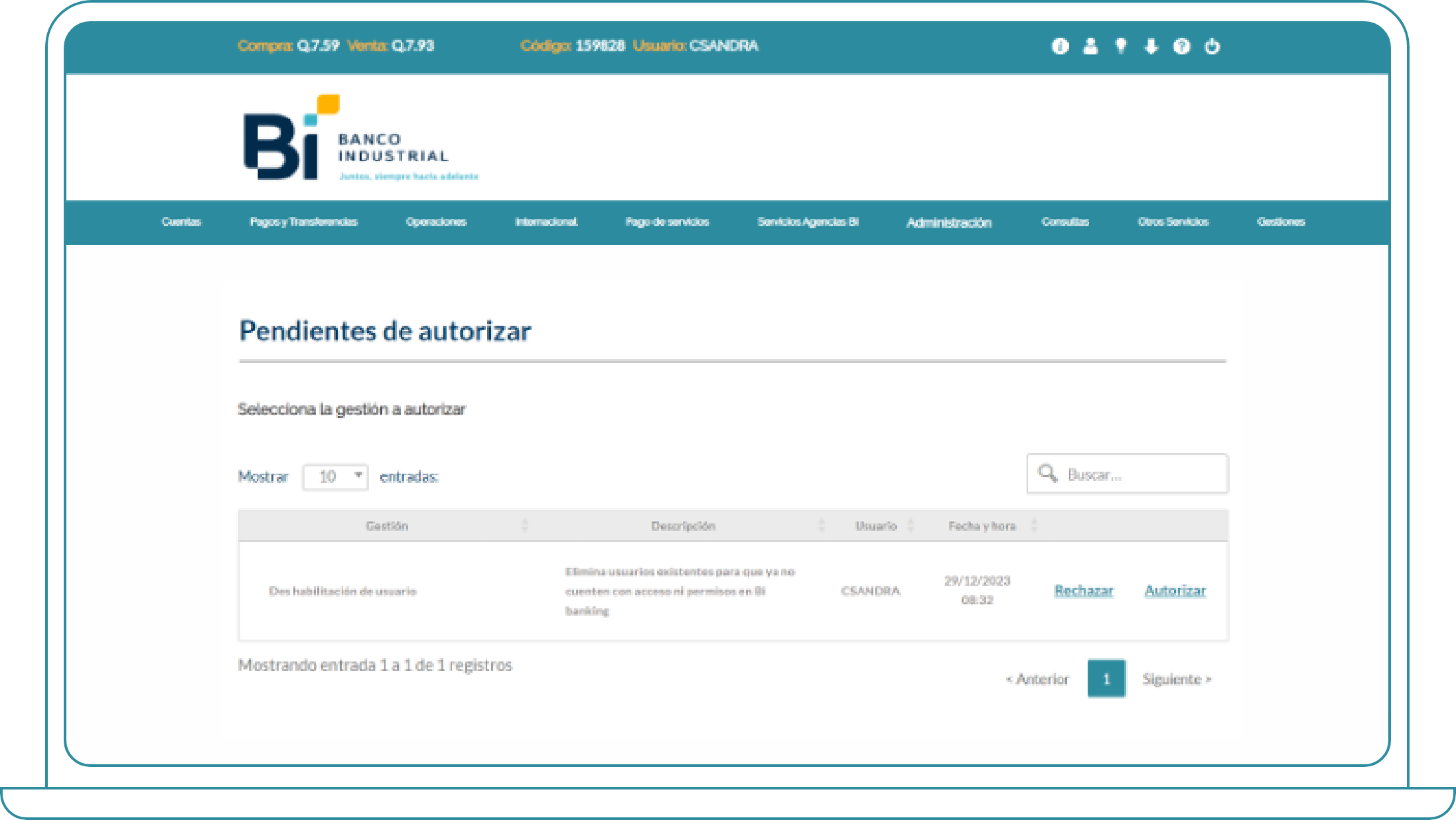Open the Gestiones menu
Viewport: 1456px width, 820px height.
click(x=1281, y=222)
